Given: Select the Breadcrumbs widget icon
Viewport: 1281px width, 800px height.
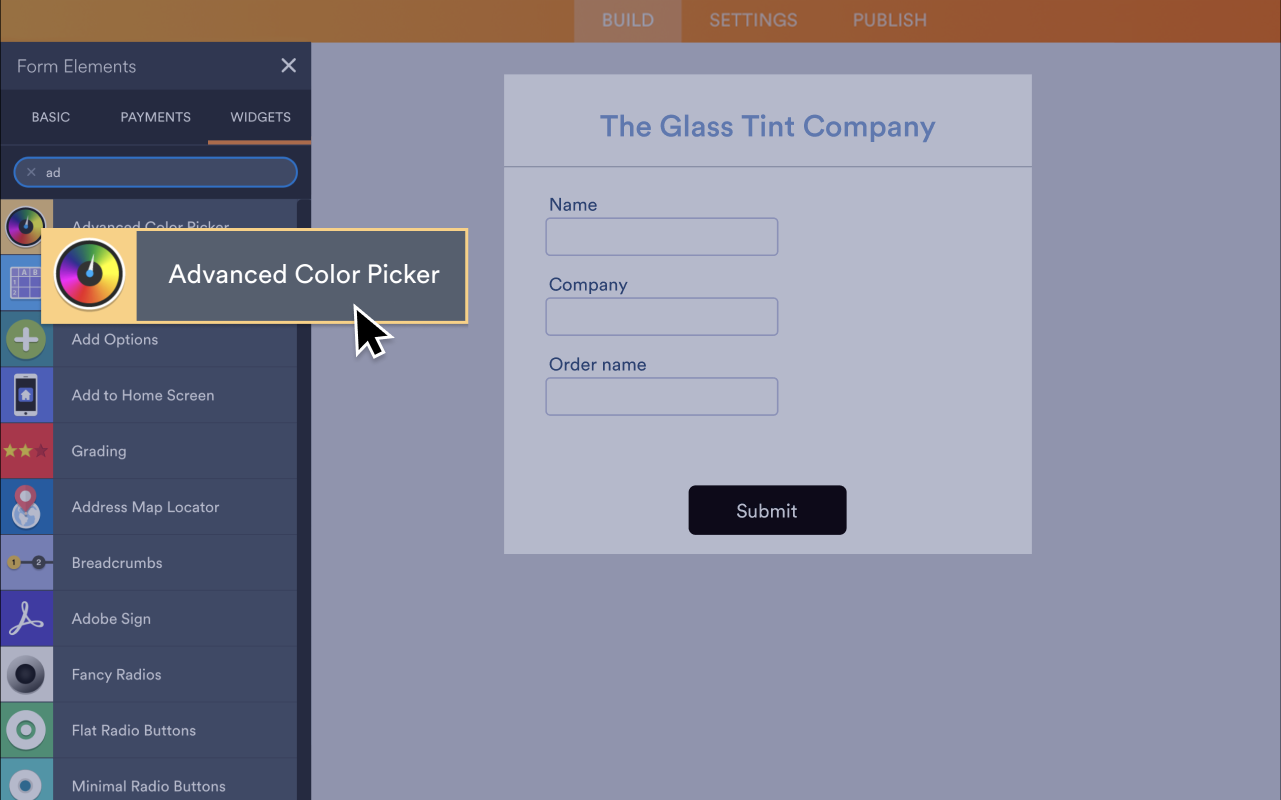Looking at the screenshot, I should pos(27,562).
